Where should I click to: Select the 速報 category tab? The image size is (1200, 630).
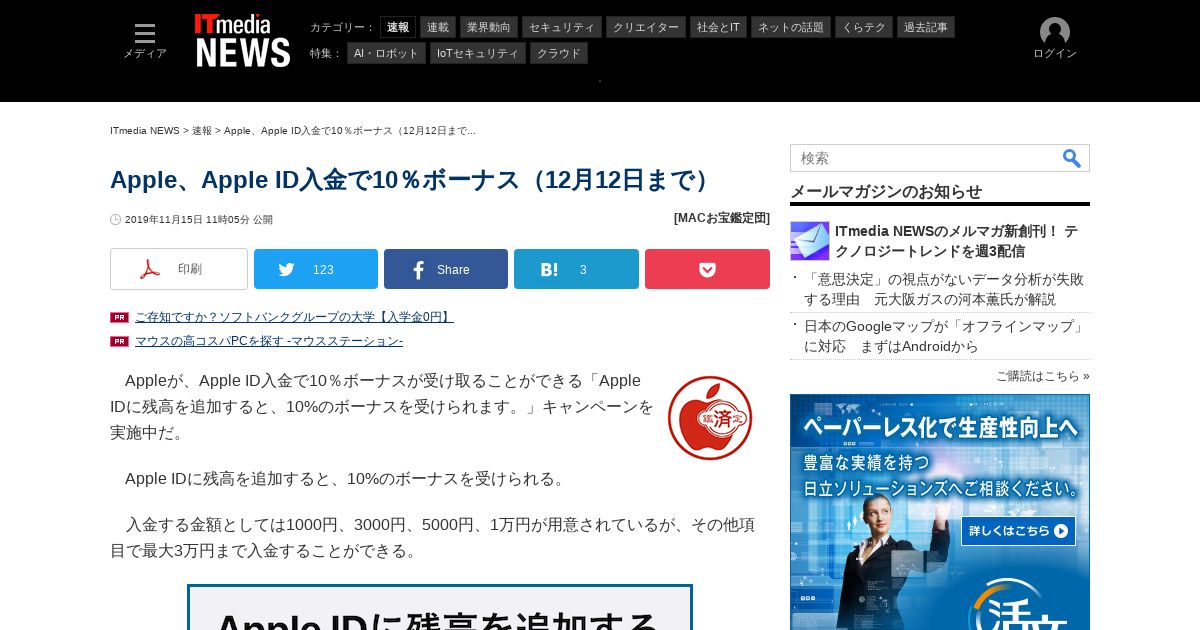[398, 27]
